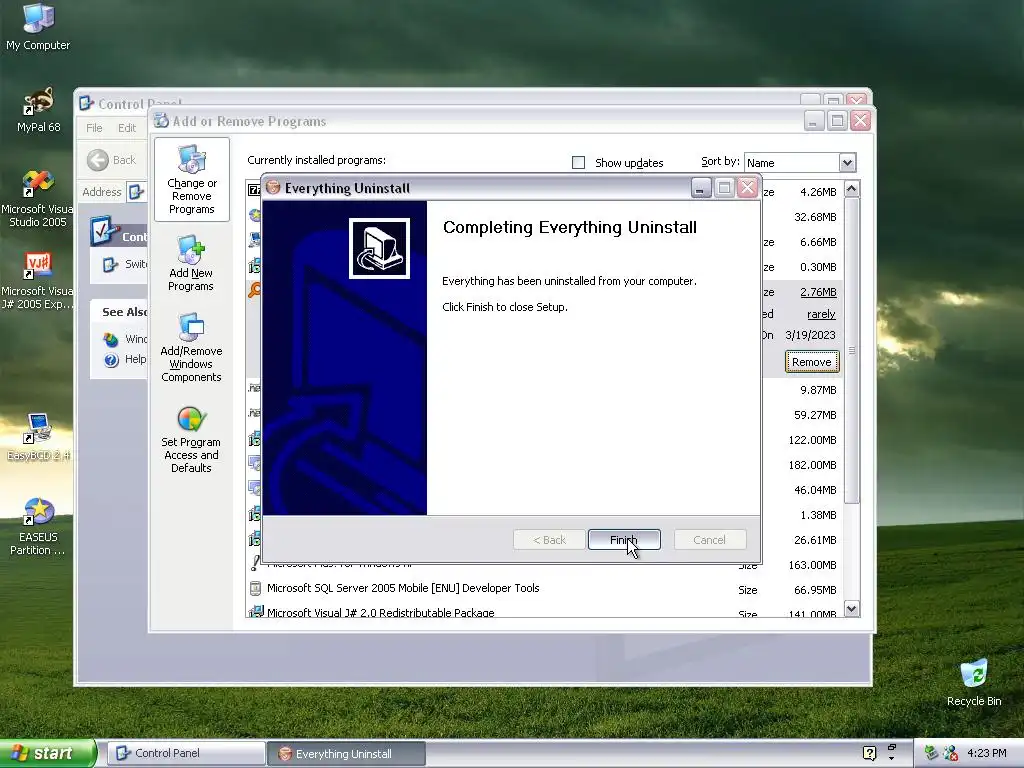The image size is (1024, 768).
Task: Click the Control Panel title bar icon
Action: pyautogui.click(x=86, y=103)
